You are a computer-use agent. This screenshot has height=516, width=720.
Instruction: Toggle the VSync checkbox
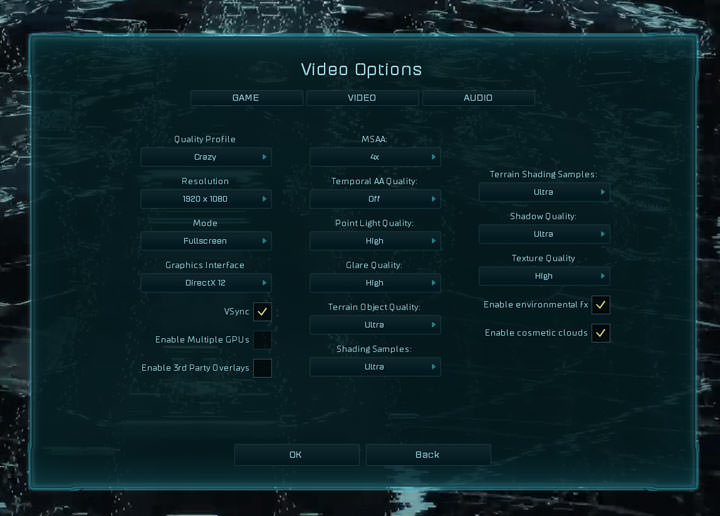click(262, 312)
